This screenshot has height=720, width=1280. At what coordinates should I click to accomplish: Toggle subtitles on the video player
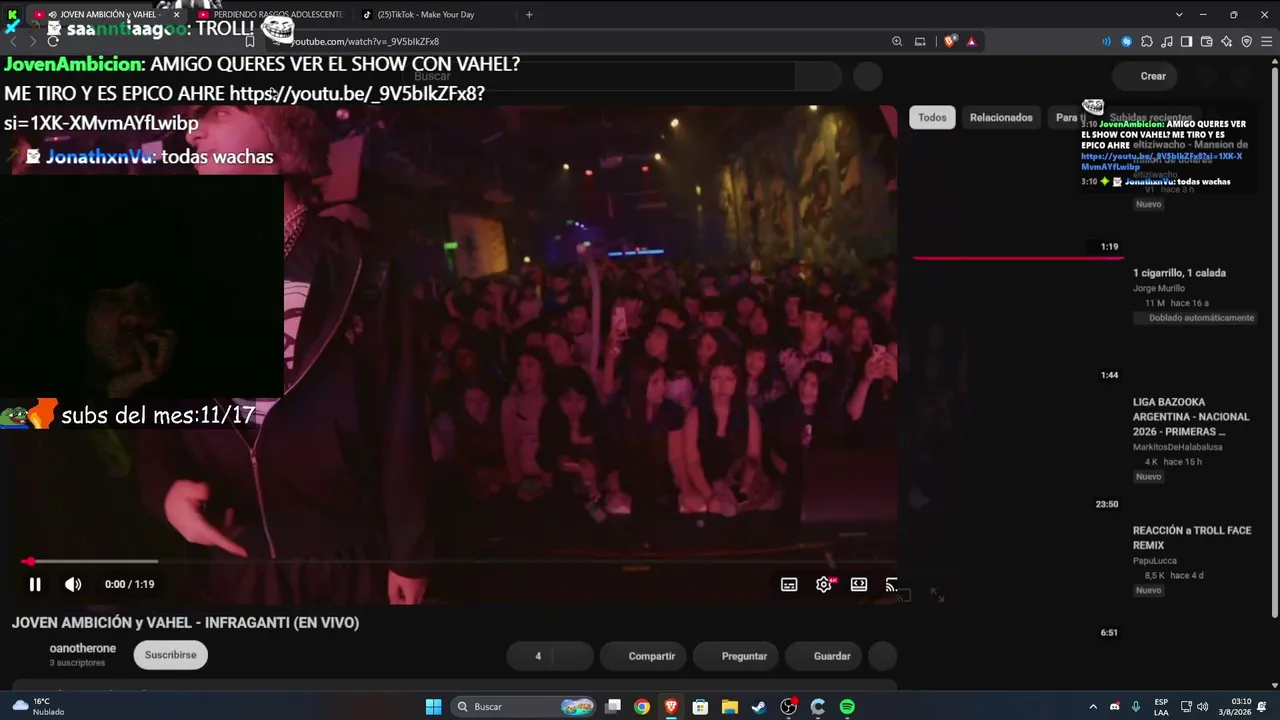pyautogui.click(x=789, y=585)
